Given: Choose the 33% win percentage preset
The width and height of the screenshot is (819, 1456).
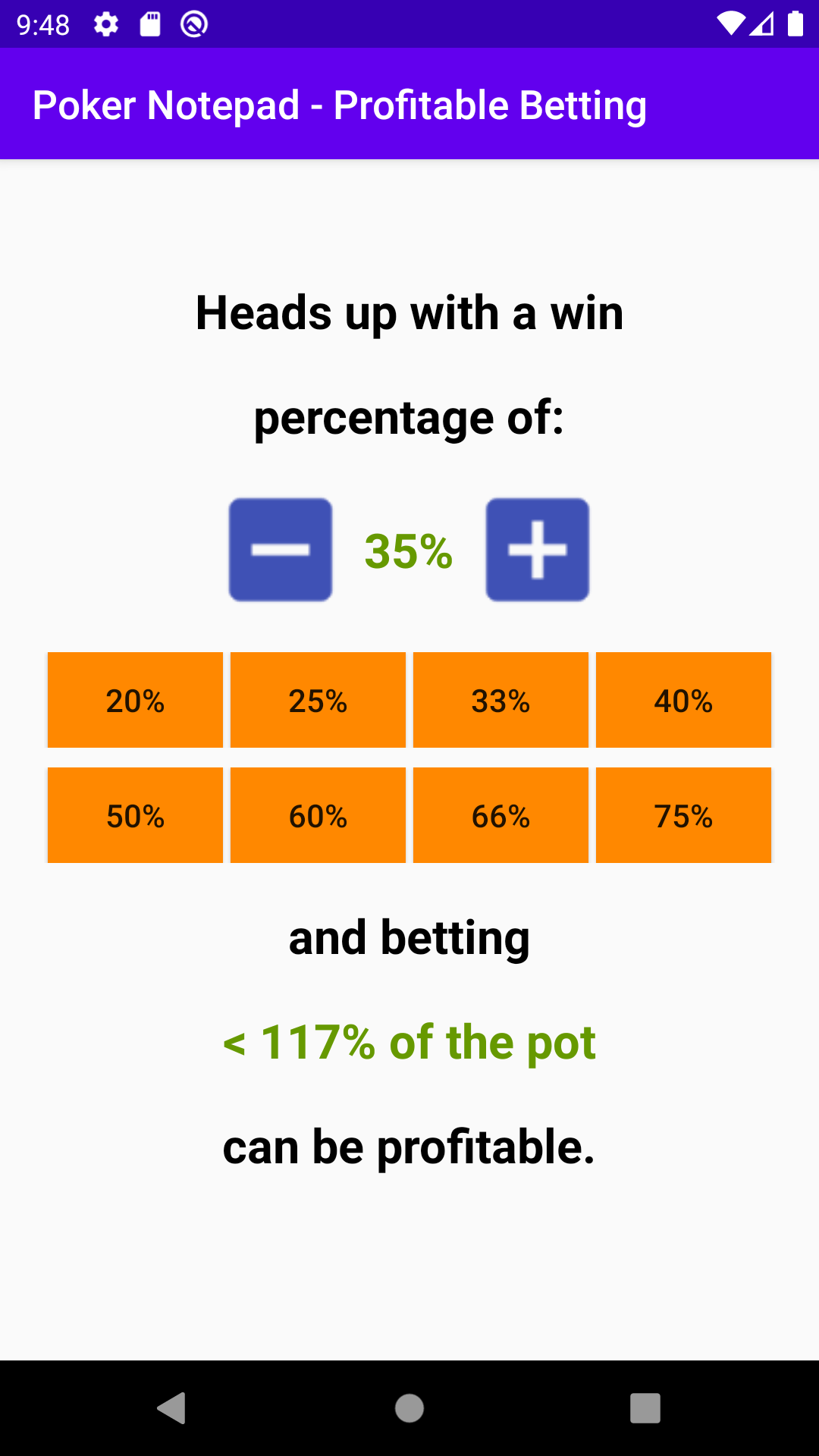Looking at the screenshot, I should [500, 700].
